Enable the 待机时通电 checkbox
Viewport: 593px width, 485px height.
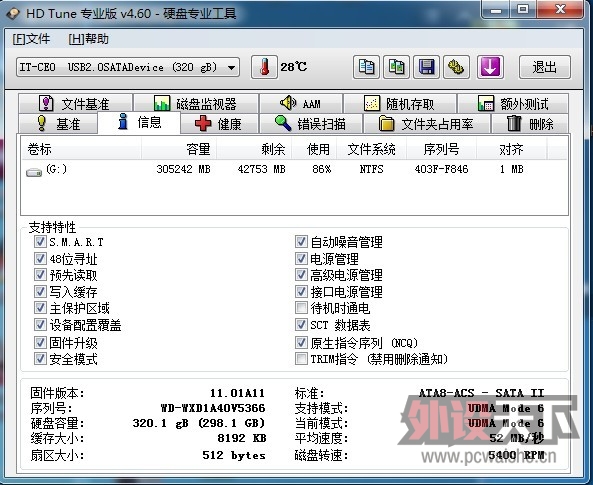click(x=301, y=308)
